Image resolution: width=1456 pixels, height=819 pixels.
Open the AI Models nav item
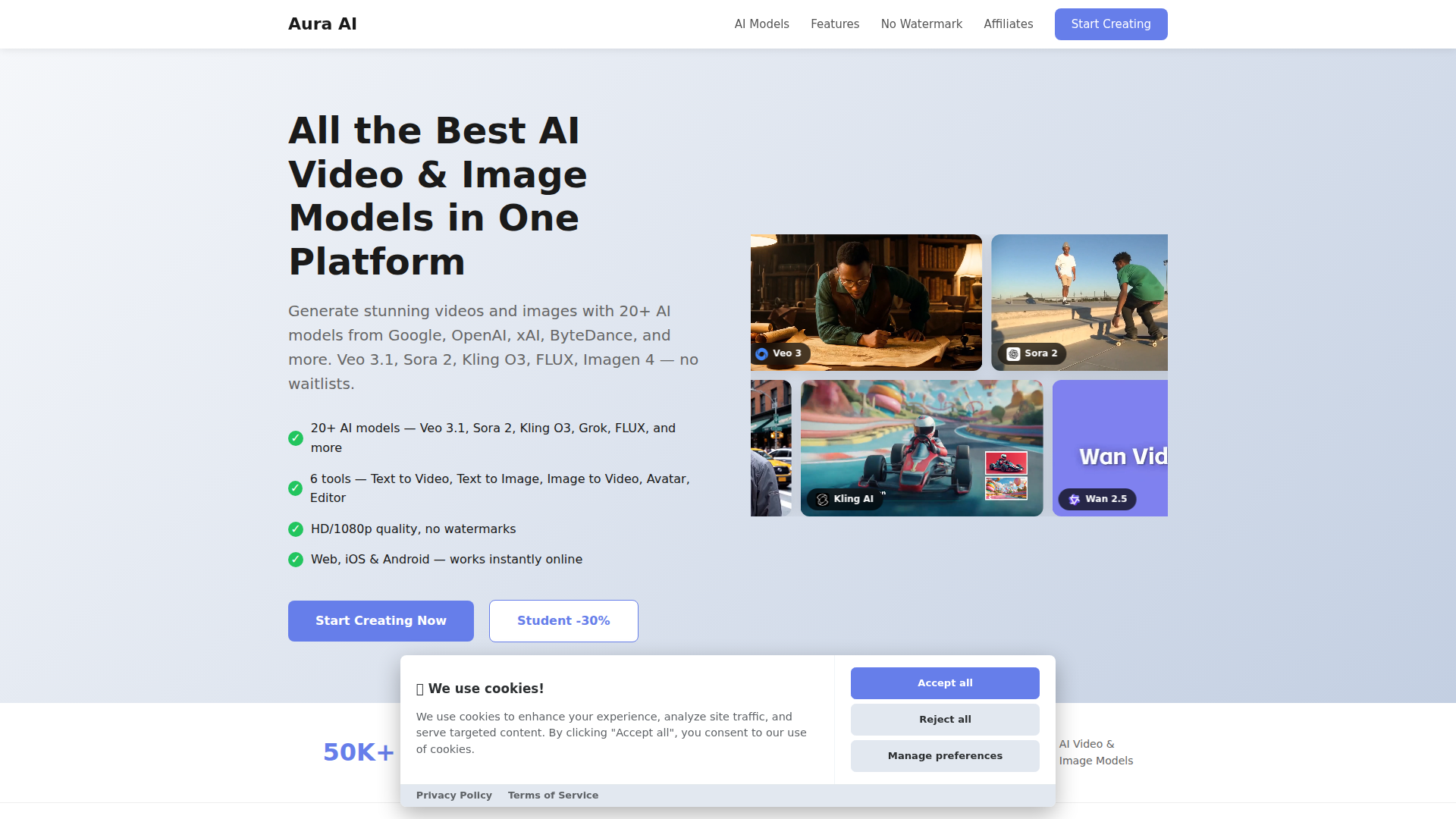click(761, 24)
